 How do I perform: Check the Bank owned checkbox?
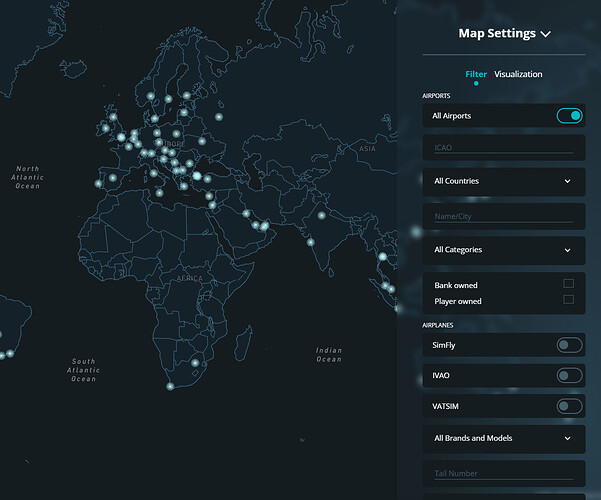568,285
